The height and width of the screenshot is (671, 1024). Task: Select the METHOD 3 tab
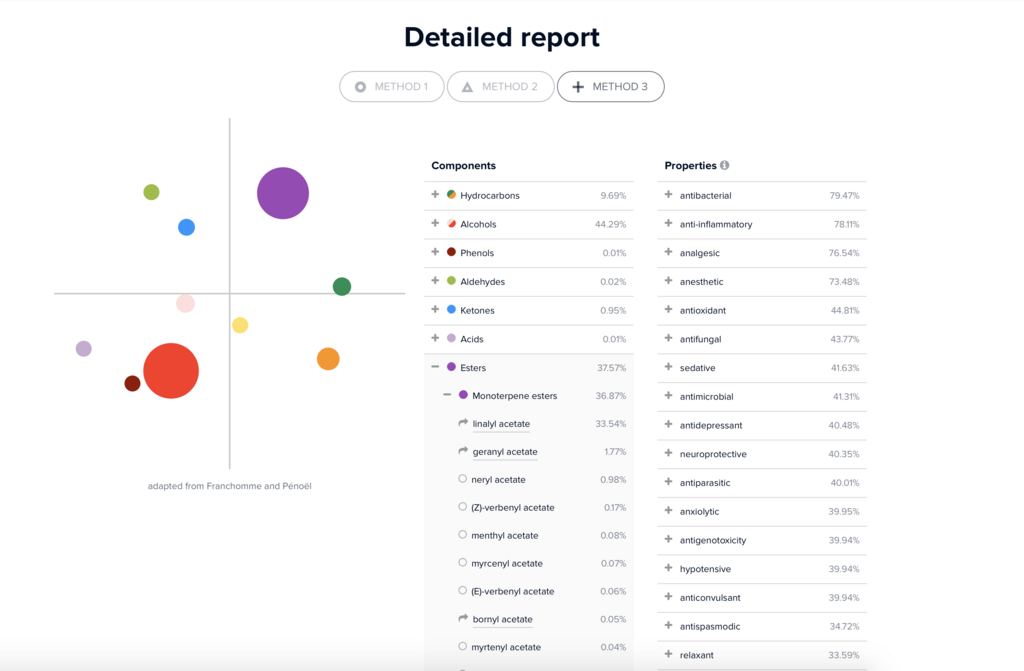611,86
